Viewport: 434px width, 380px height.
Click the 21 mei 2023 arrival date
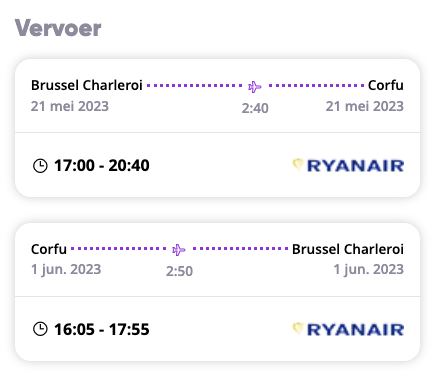point(365,106)
